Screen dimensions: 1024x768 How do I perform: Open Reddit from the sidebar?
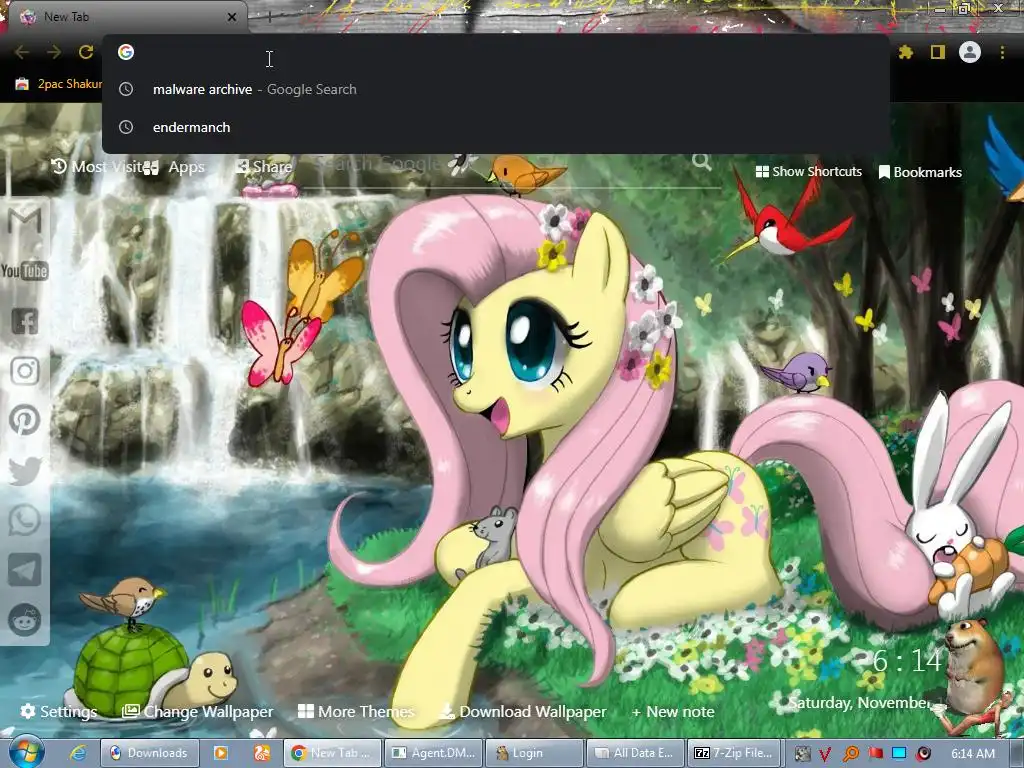tap(25, 620)
